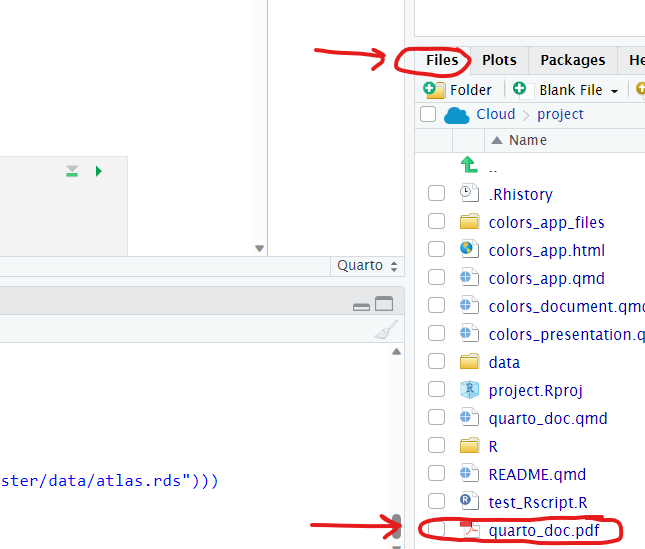Switch to the Plots tab
Screen dimensions: 645x549
coord(499,60)
